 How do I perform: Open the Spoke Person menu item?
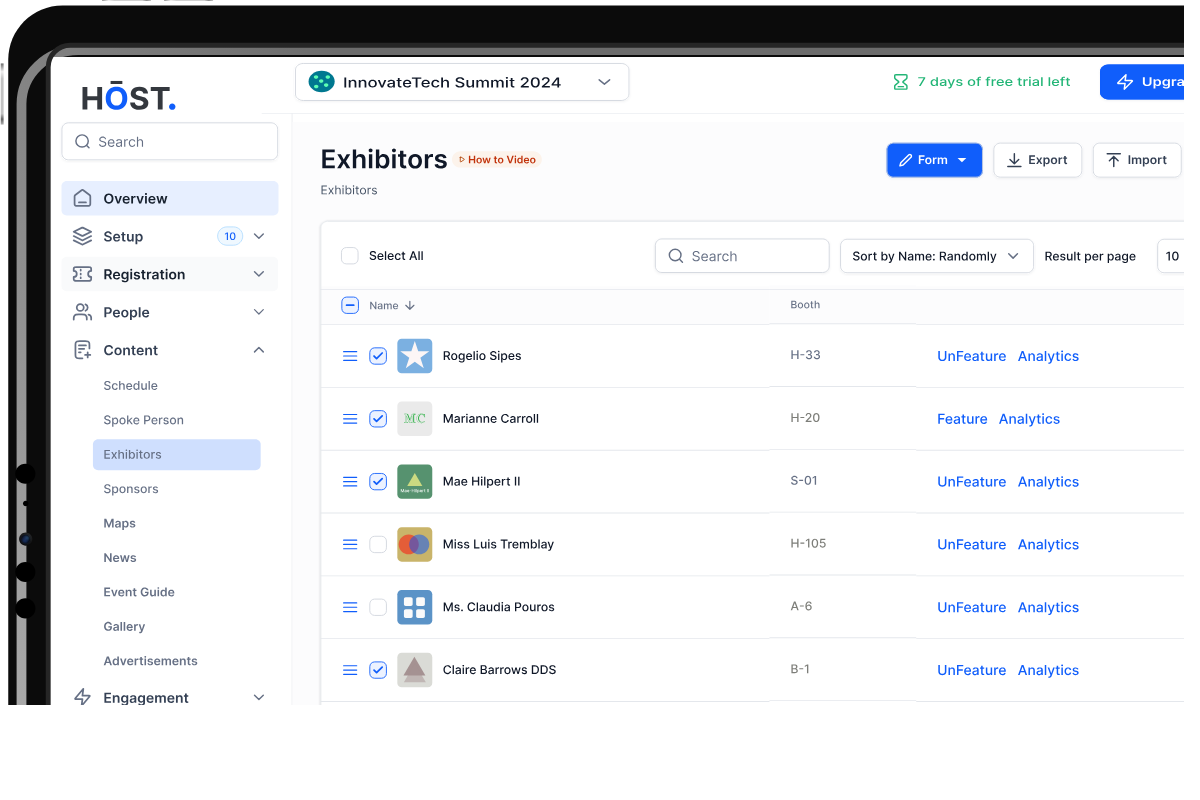(144, 420)
